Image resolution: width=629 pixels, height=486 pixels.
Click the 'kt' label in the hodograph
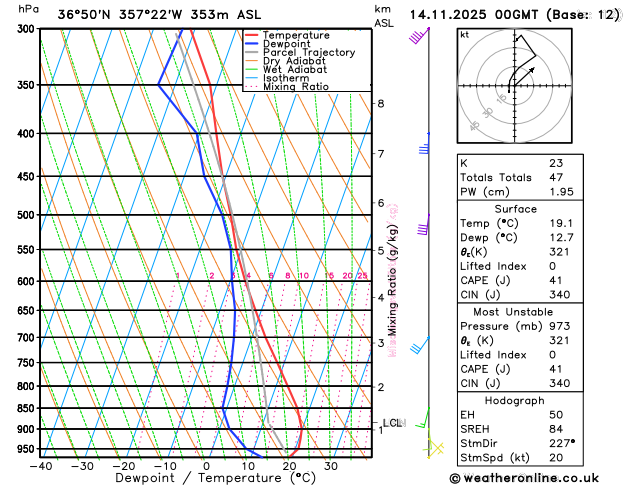465,35
